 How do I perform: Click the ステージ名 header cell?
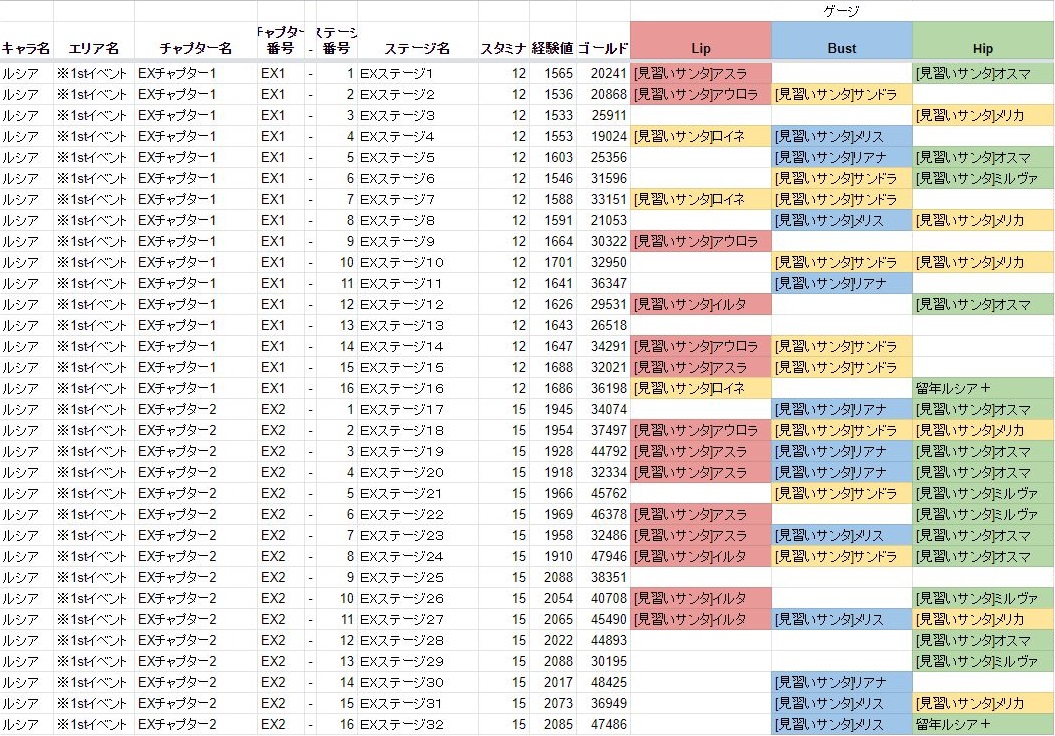[x=416, y=48]
